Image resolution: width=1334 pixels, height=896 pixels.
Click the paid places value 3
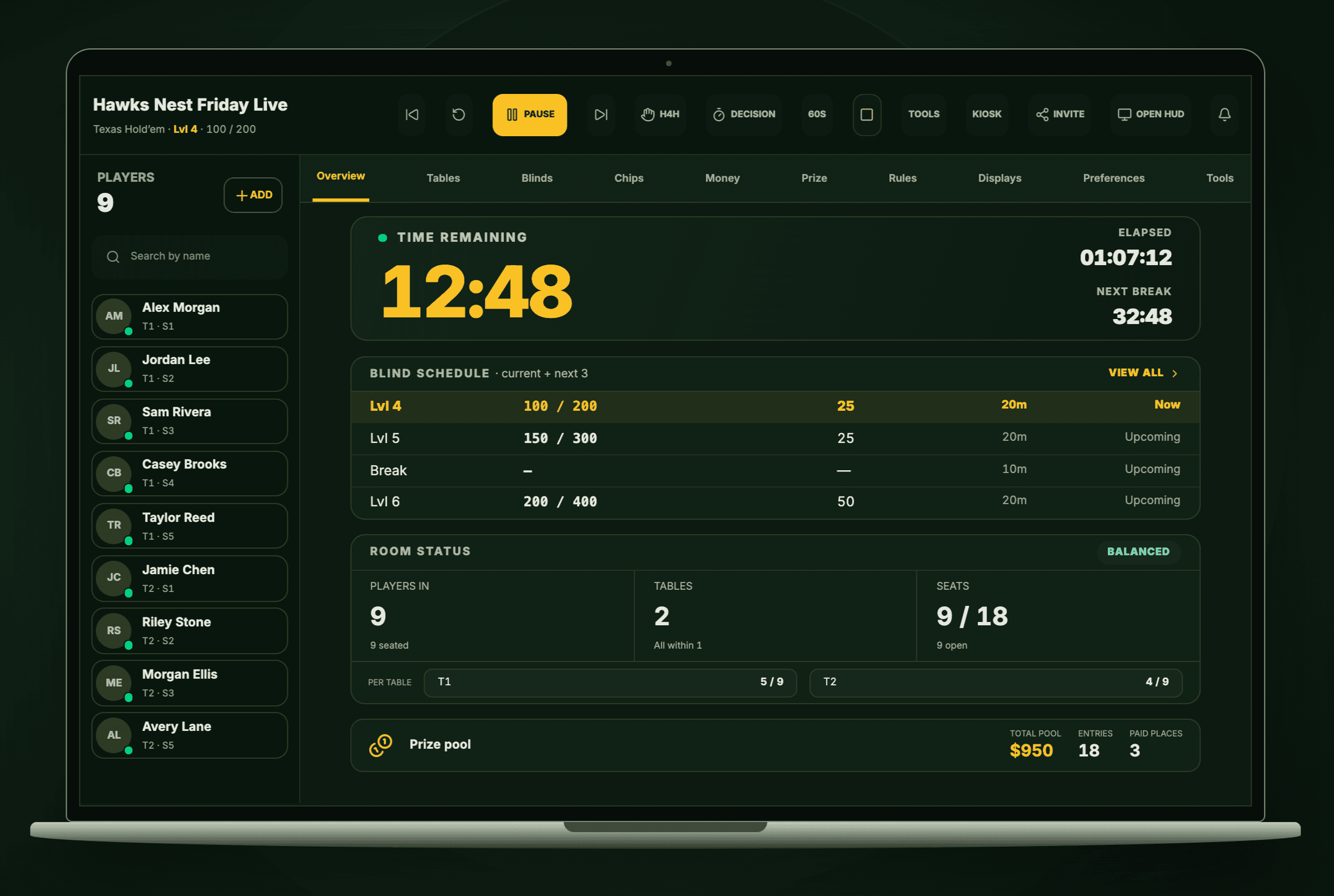click(1134, 751)
